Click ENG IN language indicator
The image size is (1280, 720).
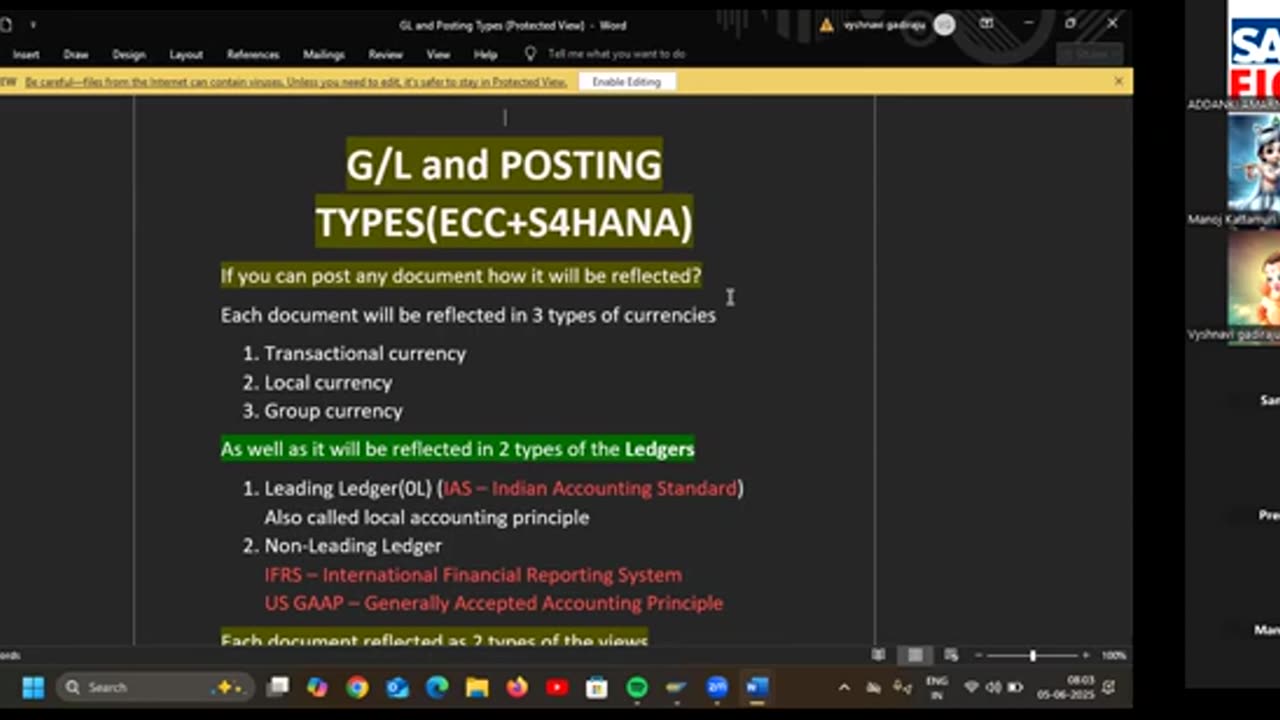coord(936,687)
